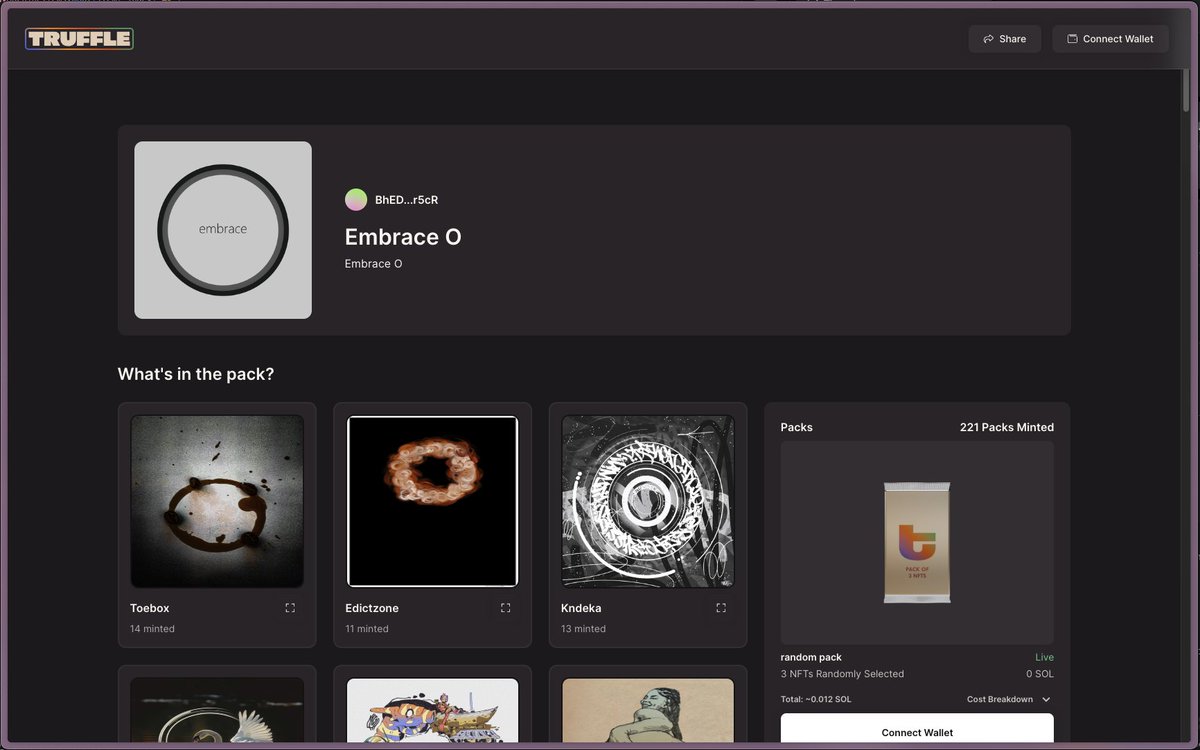Click the "221 Packs Minted" text
The height and width of the screenshot is (750, 1200).
(1007, 427)
